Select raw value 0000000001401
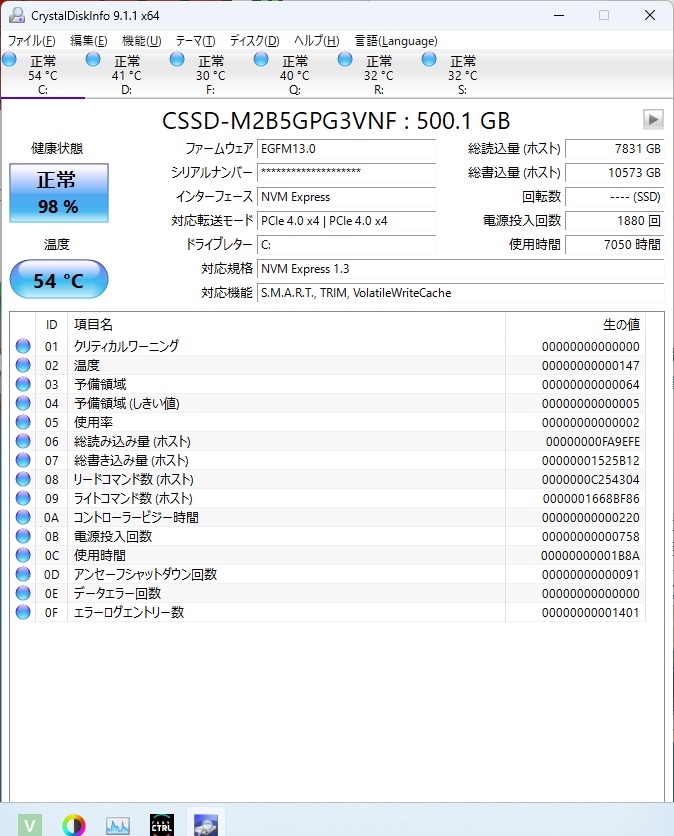The height and width of the screenshot is (836, 674). (x=590, y=613)
